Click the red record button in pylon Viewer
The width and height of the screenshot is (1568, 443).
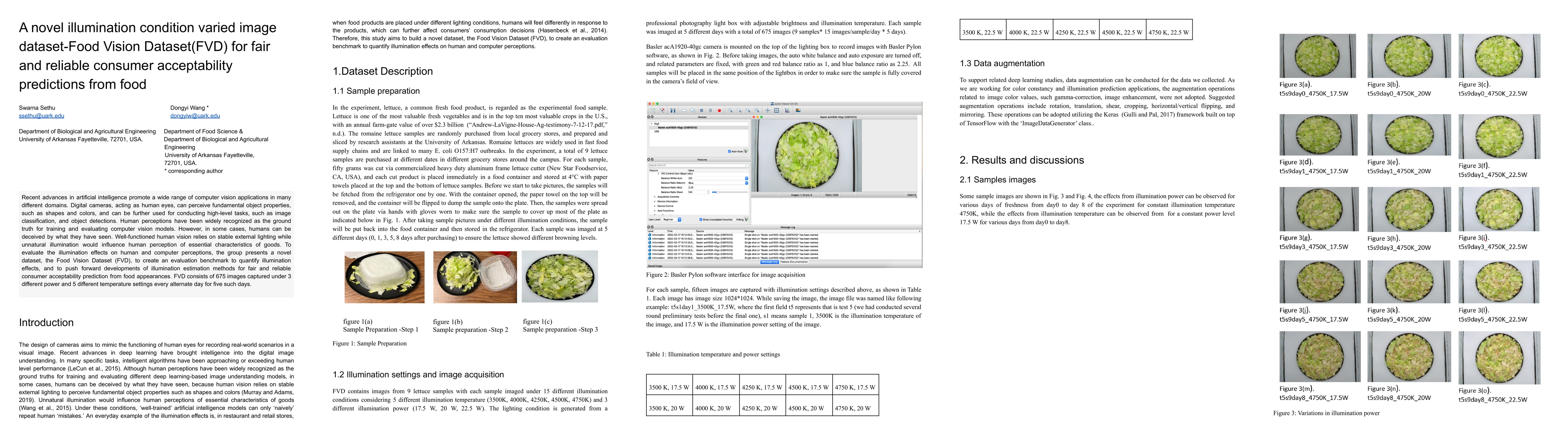(x=720, y=111)
